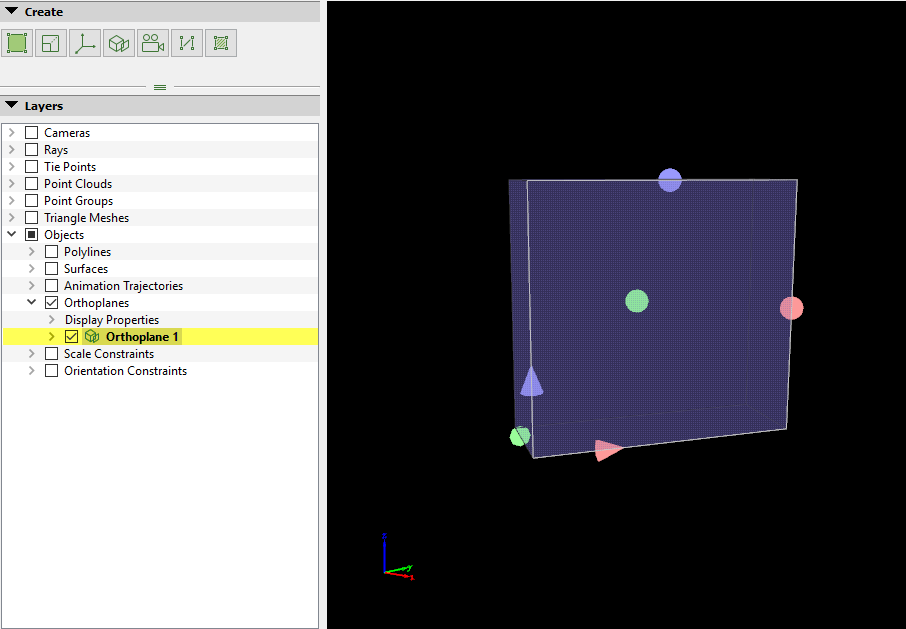906x629 pixels.
Task: Click the green center sphere handle on orthoplane
Action: [637, 301]
